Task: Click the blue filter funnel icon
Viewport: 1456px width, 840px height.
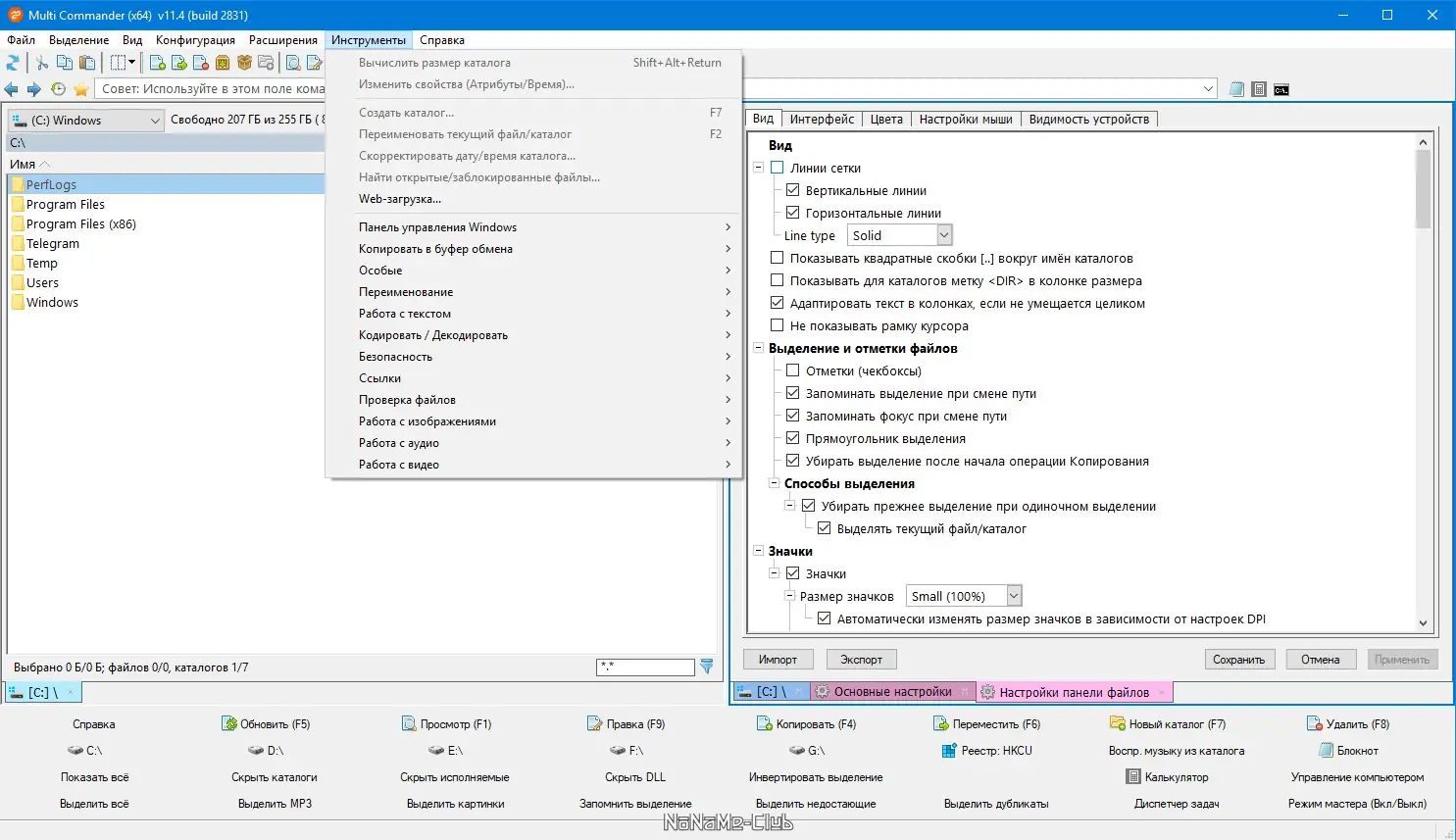Action: coord(707,667)
